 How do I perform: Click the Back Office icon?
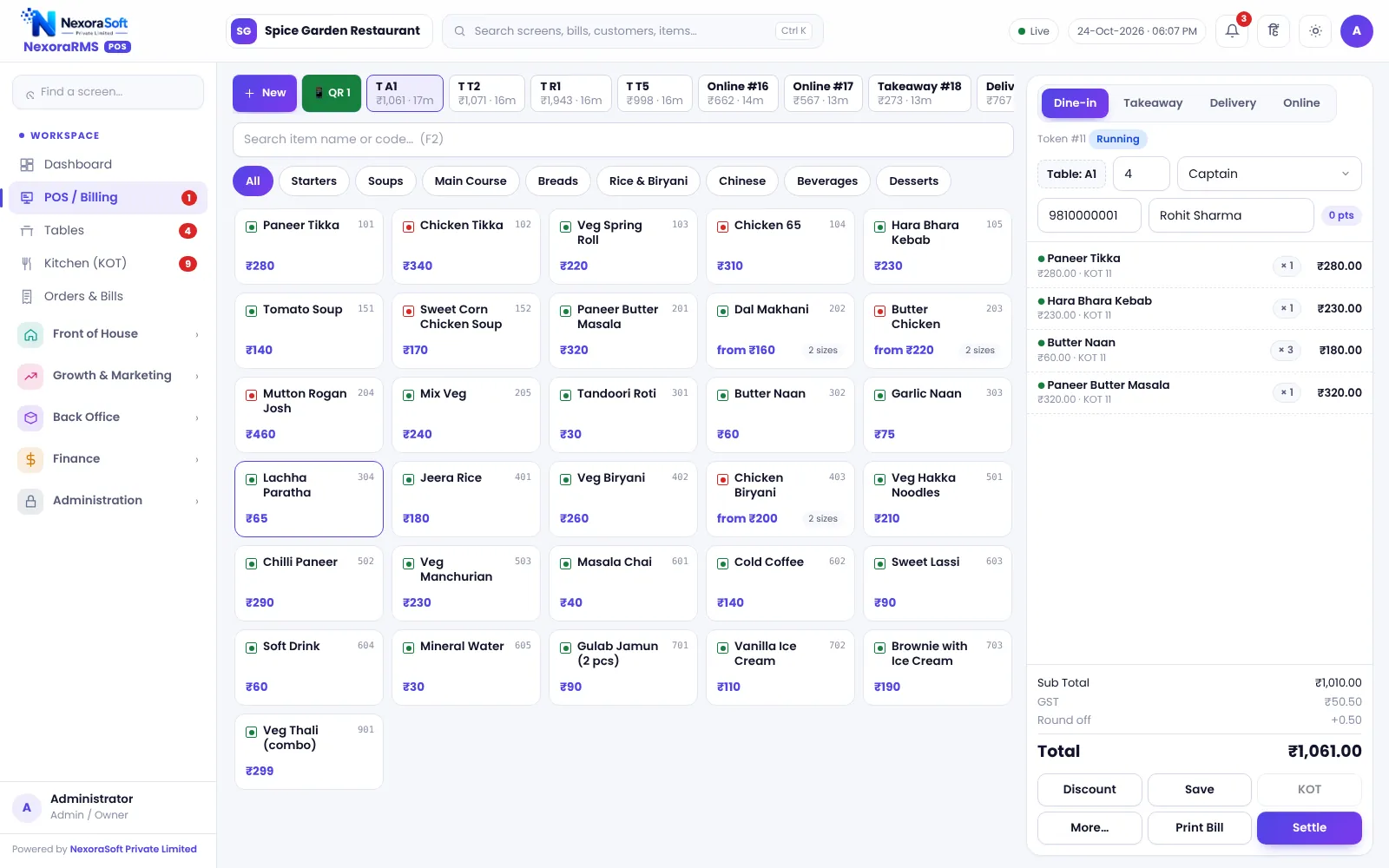(30, 418)
